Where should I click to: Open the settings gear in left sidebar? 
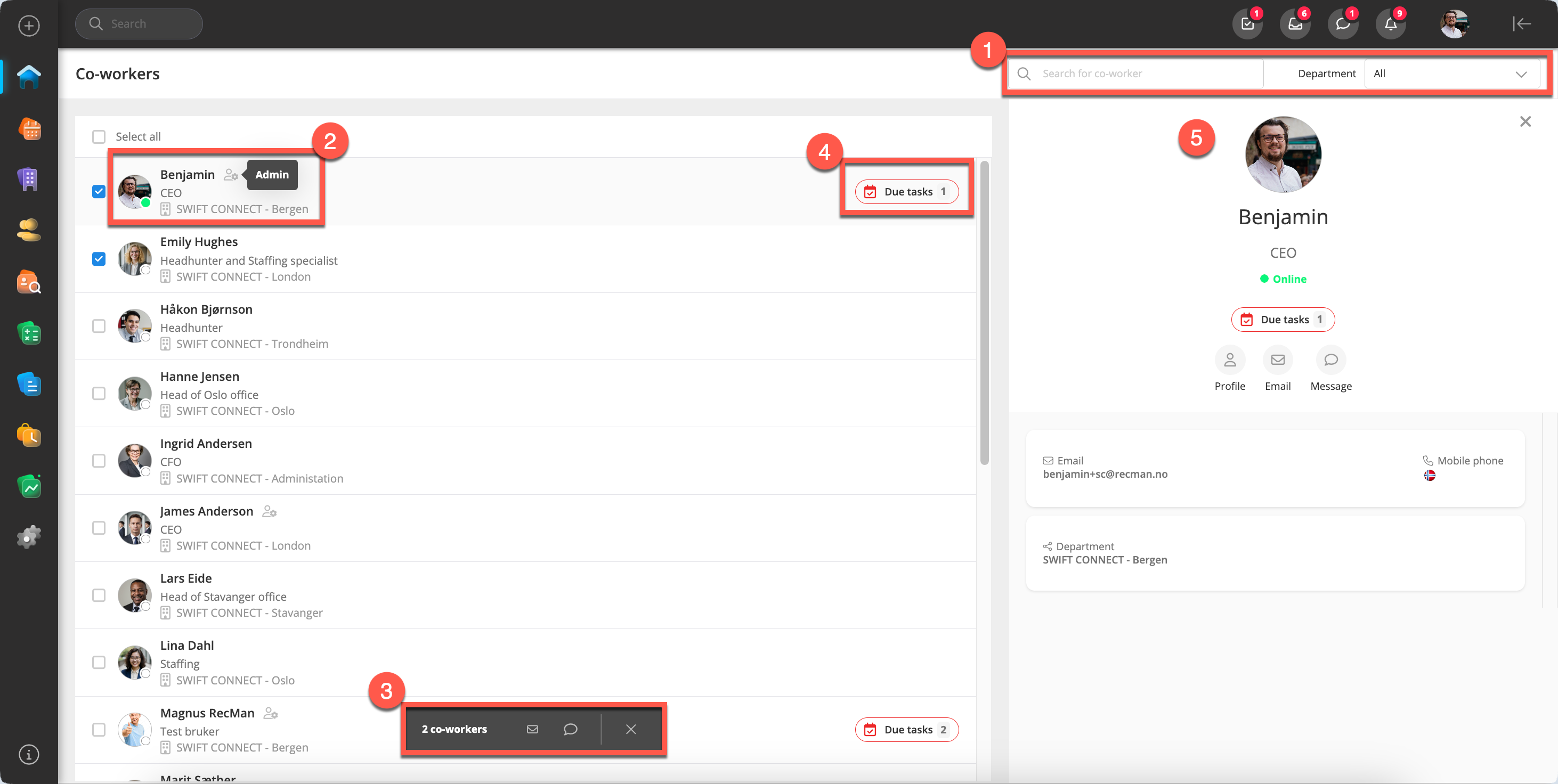coord(29,536)
